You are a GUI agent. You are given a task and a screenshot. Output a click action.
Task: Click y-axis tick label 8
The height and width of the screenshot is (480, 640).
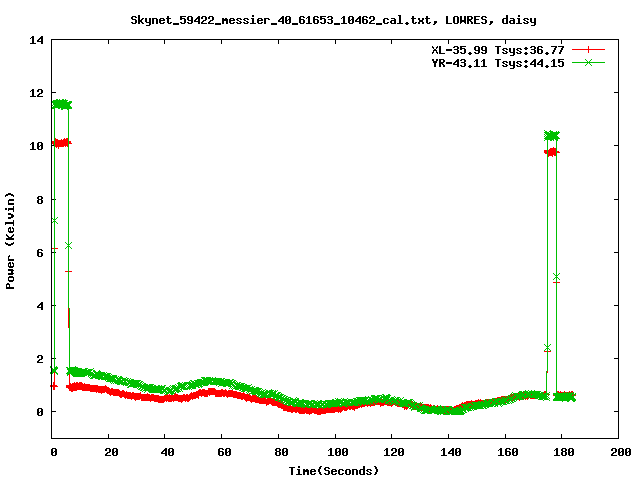tap(40, 200)
